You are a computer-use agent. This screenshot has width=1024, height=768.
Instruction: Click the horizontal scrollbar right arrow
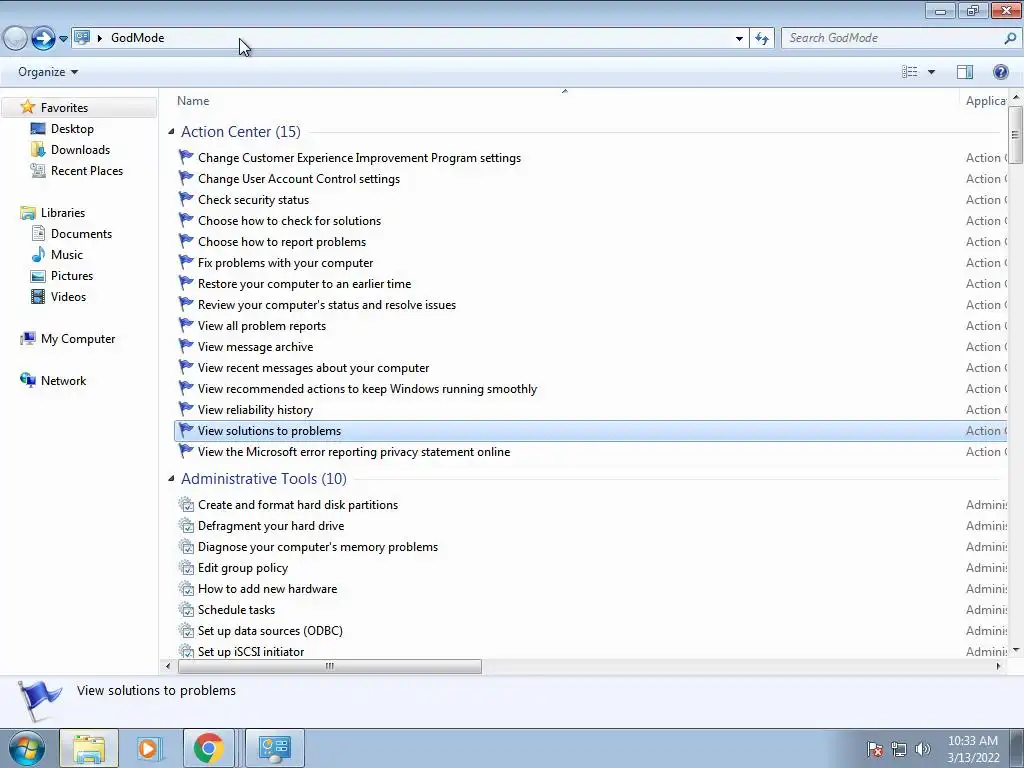pos(998,666)
